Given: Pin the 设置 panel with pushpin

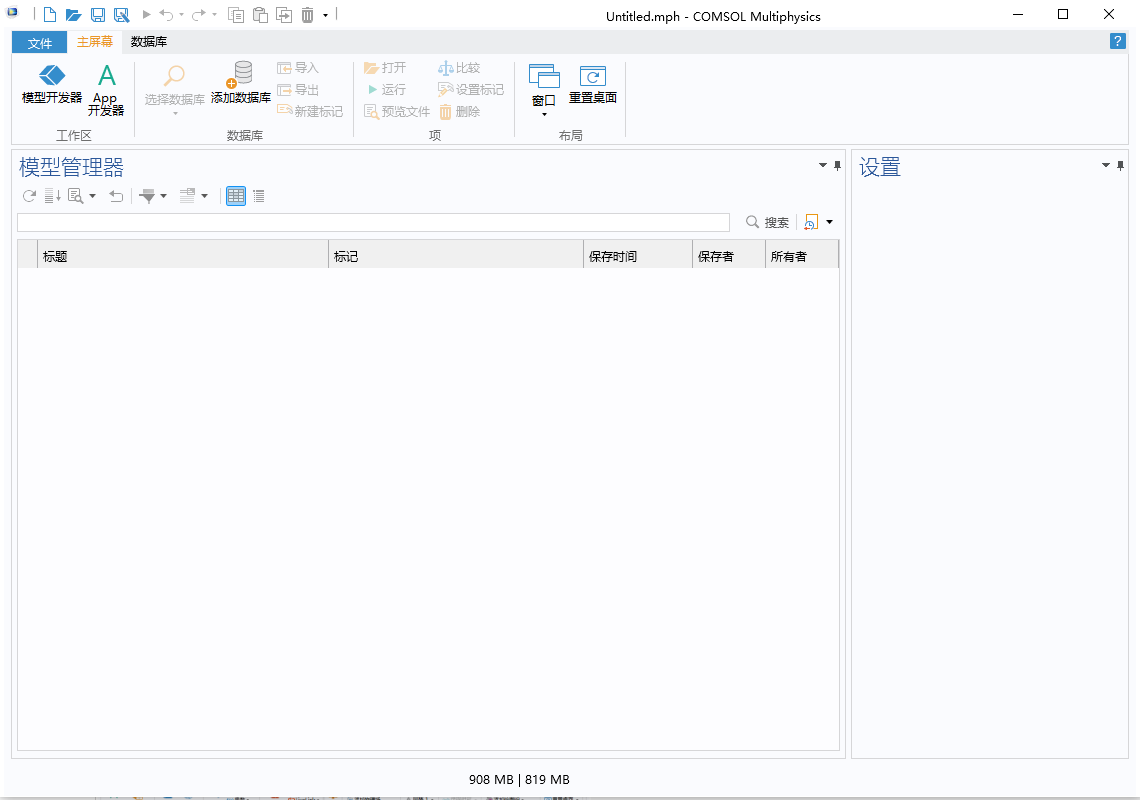Looking at the screenshot, I should (1121, 165).
